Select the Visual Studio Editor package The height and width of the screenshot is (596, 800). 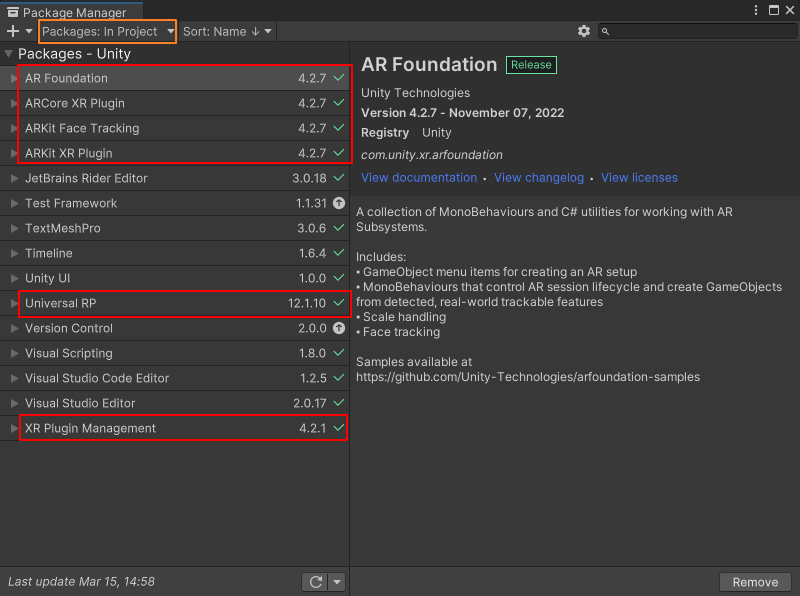(174, 403)
